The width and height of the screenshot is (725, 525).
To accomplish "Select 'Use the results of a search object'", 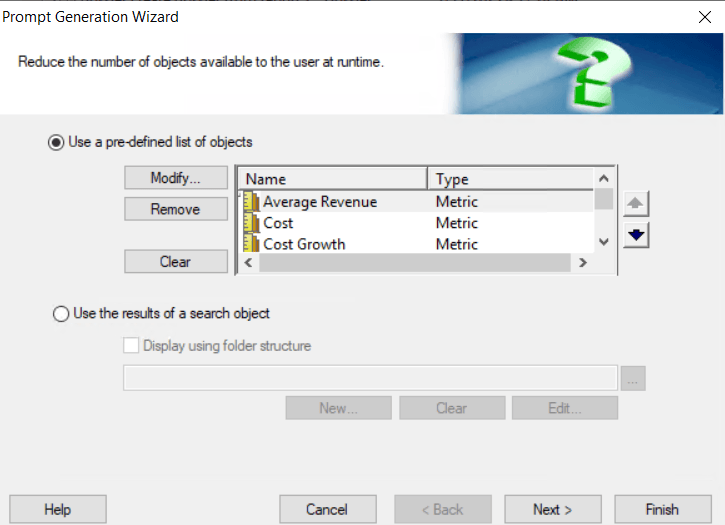I will pos(61,314).
